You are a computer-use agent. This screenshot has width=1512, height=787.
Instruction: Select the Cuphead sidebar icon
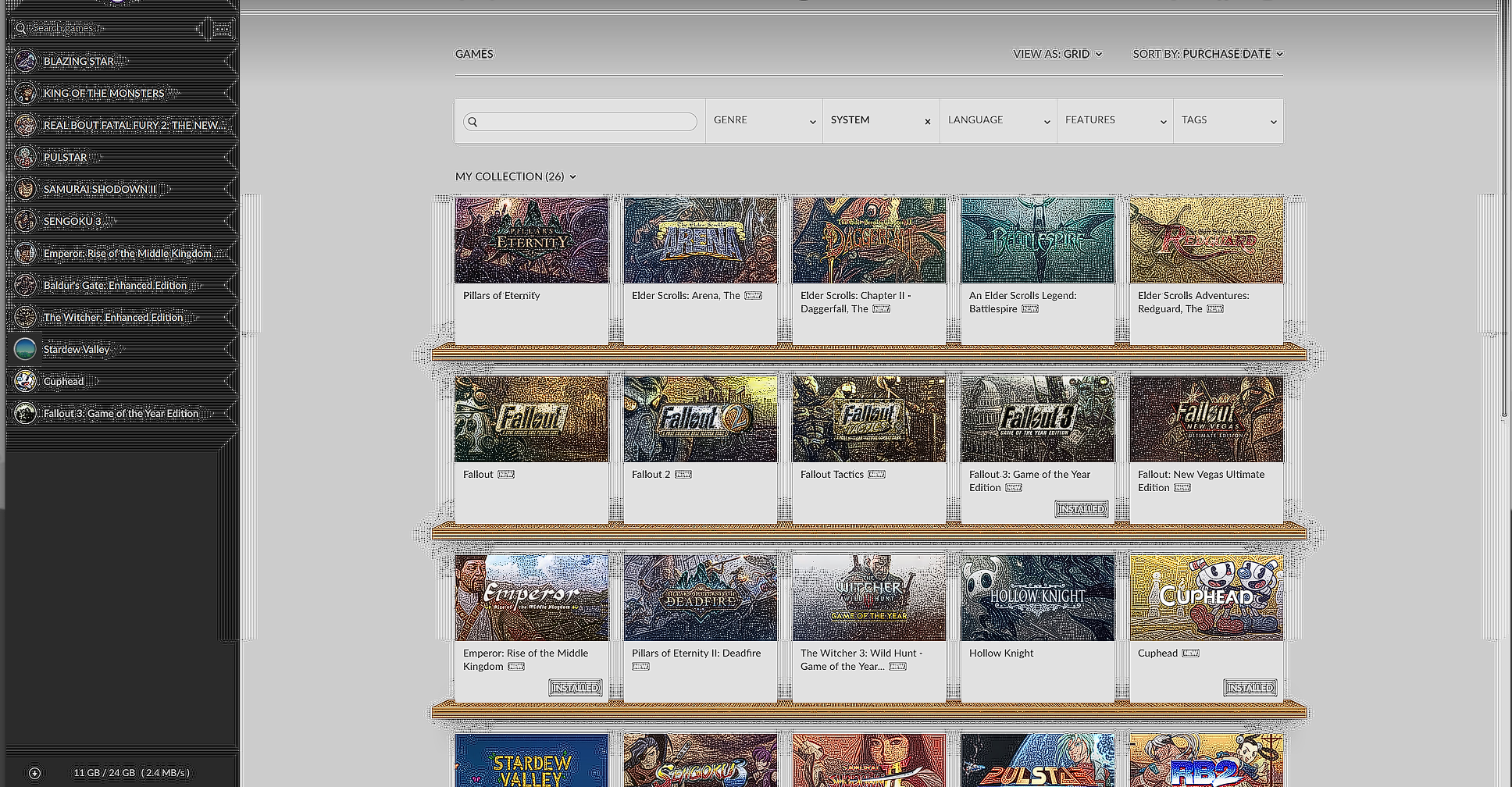[25, 381]
